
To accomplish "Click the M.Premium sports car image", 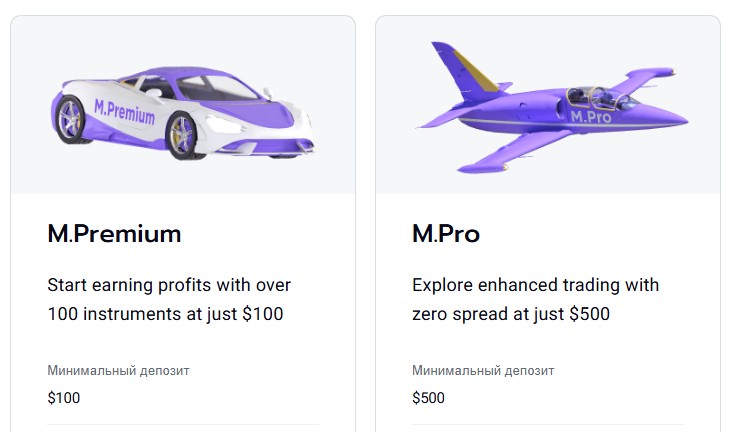I will 183,113.
